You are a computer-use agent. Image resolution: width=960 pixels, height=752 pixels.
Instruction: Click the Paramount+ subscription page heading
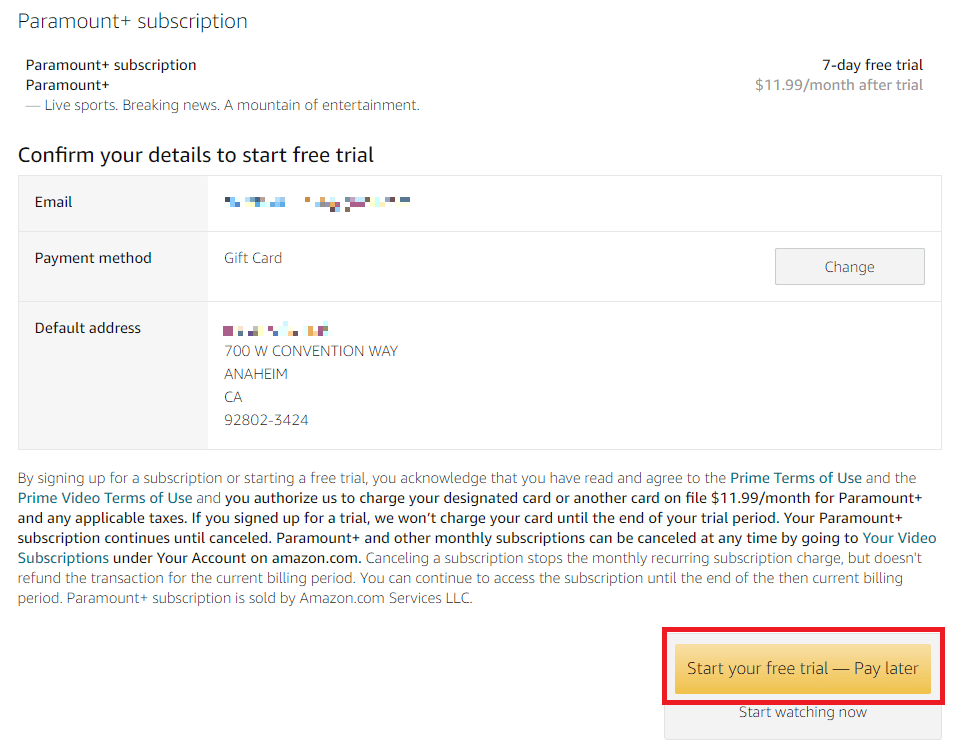click(x=133, y=21)
